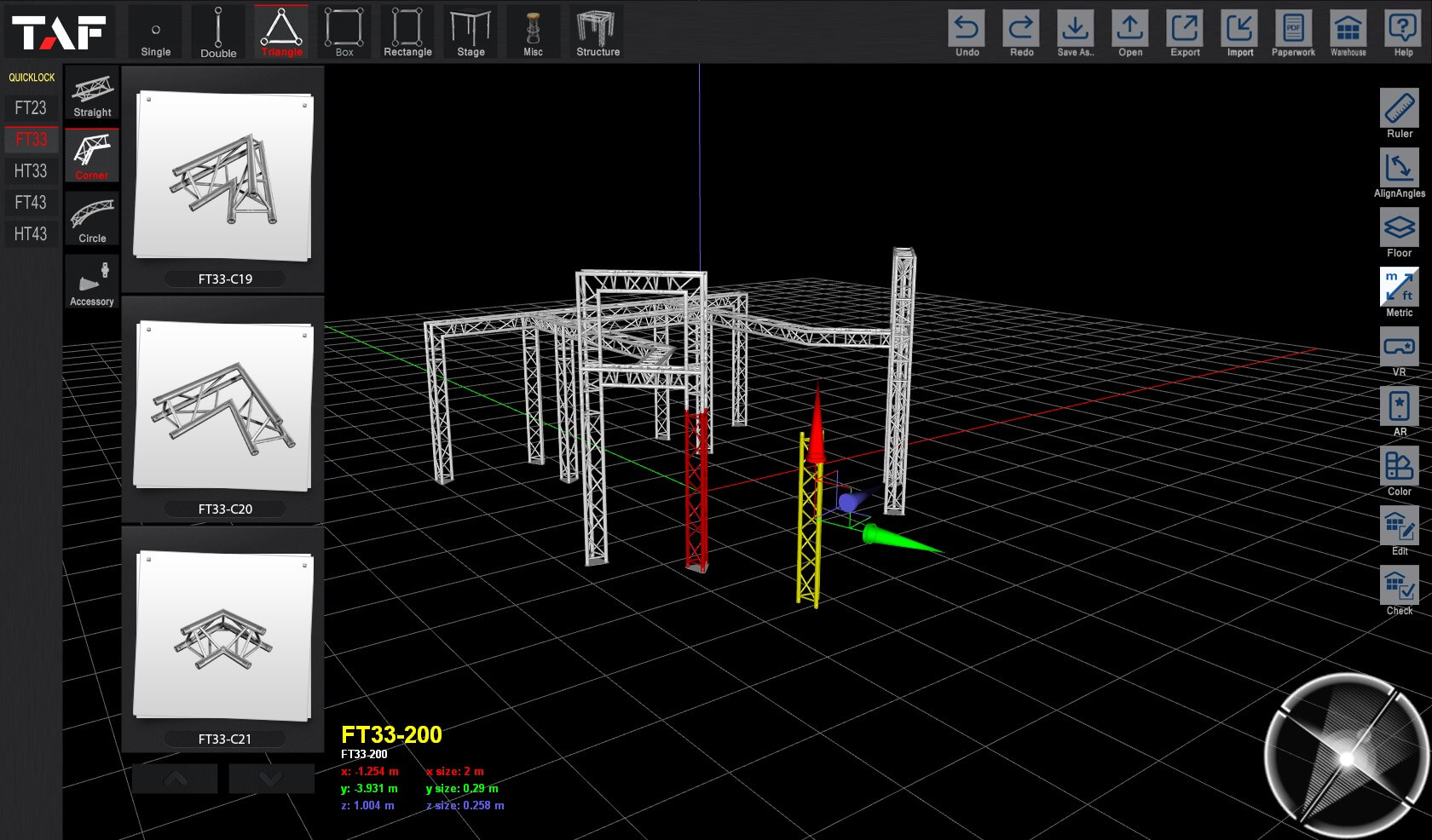Add the FT33-C20 corner piece
The height and width of the screenshot is (840, 1432).
click(x=223, y=410)
